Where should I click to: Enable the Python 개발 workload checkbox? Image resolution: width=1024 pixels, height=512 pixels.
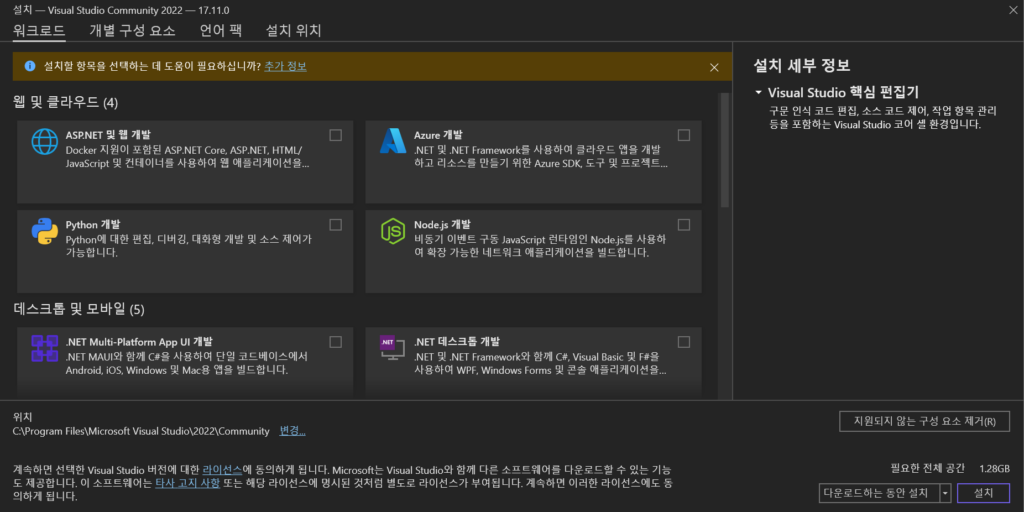point(336,225)
